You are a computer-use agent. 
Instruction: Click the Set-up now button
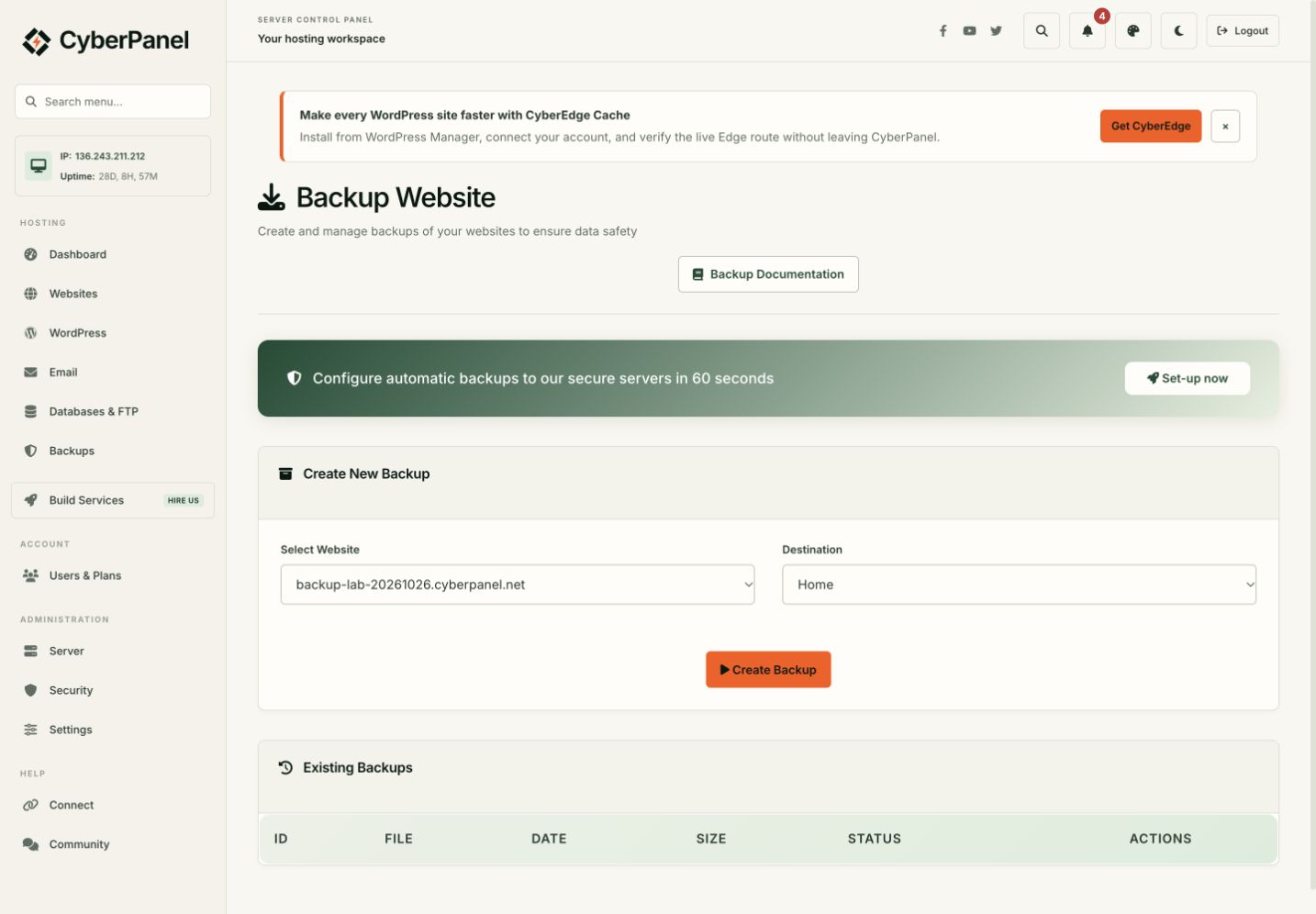pos(1188,378)
